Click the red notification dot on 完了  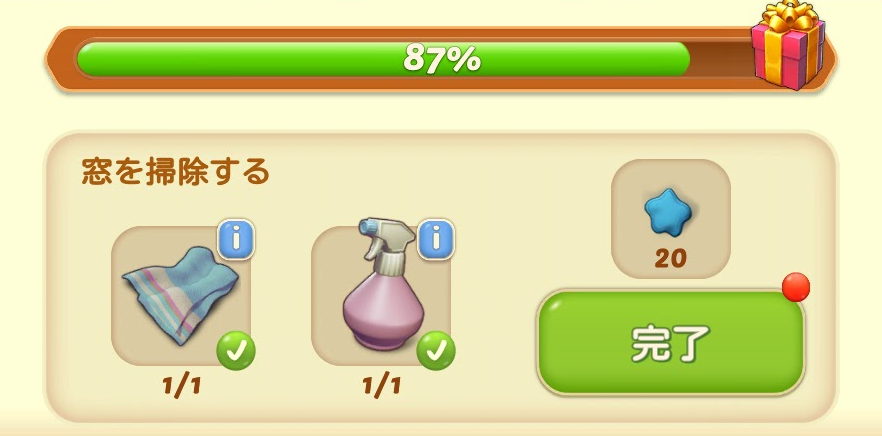(x=796, y=287)
